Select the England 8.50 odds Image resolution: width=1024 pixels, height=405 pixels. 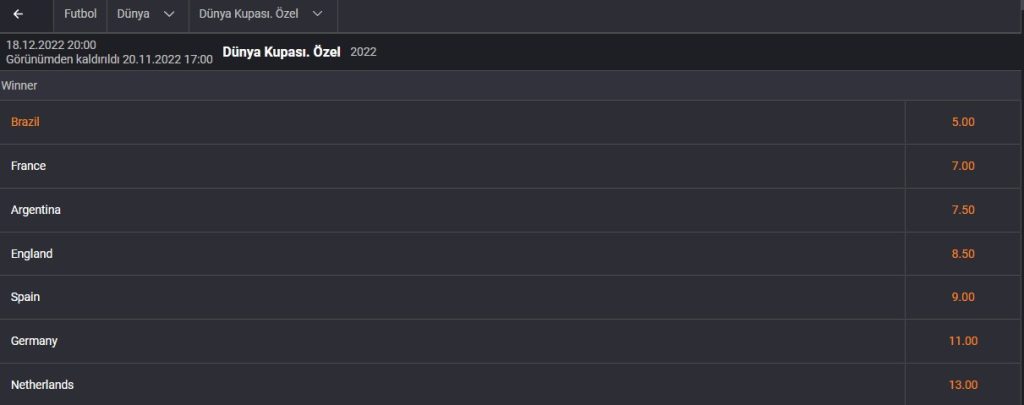pos(963,253)
